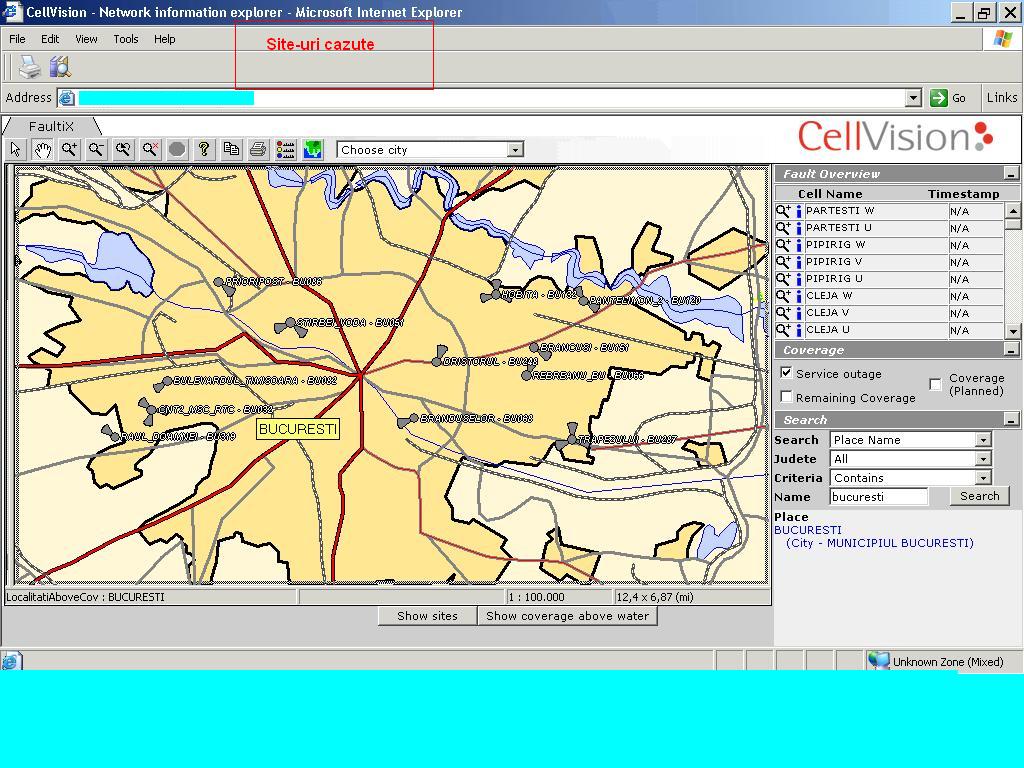The image size is (1024, 768).
Task: Show info for PARTESTI U cell
Action: point(798,228)
